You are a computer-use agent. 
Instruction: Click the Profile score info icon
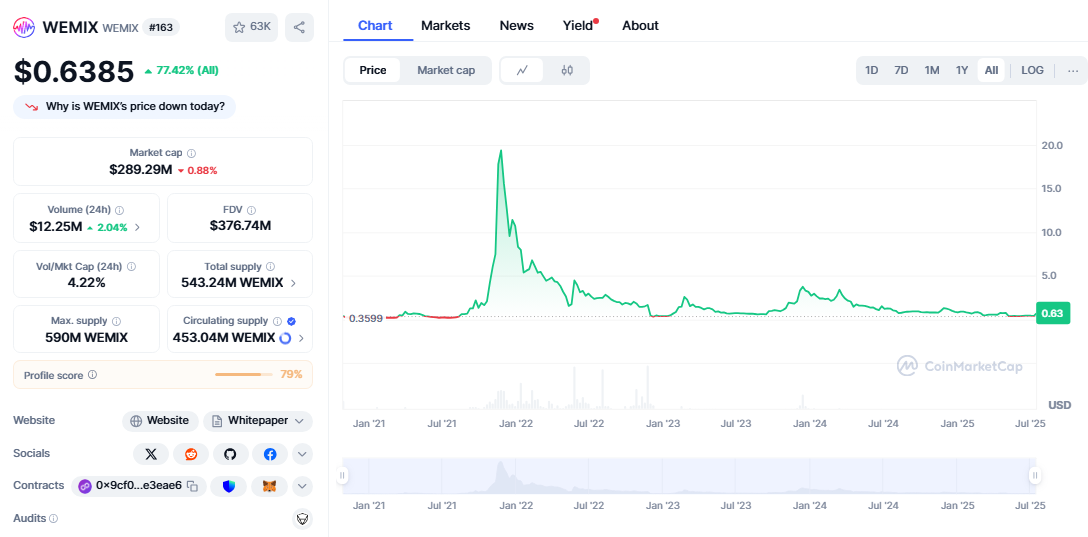pyautogui.click(x=92, y=375)
